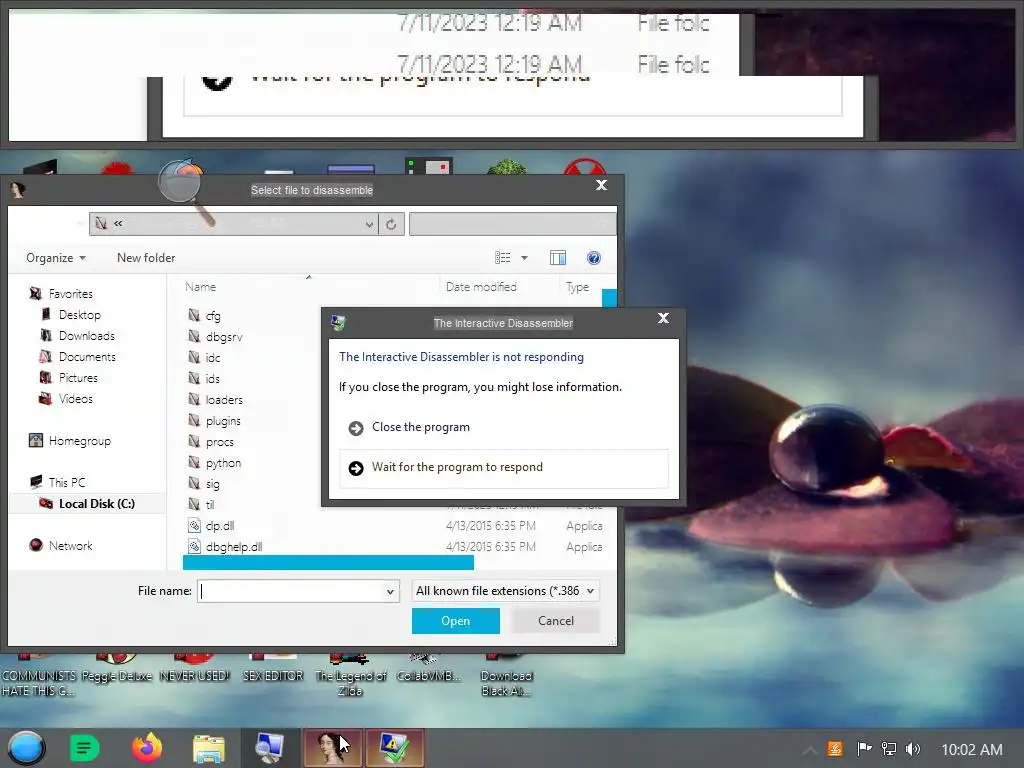1024x768 pixels.
Task: Expand the view options dropdown arrow
Action: [x=524, y=258]
